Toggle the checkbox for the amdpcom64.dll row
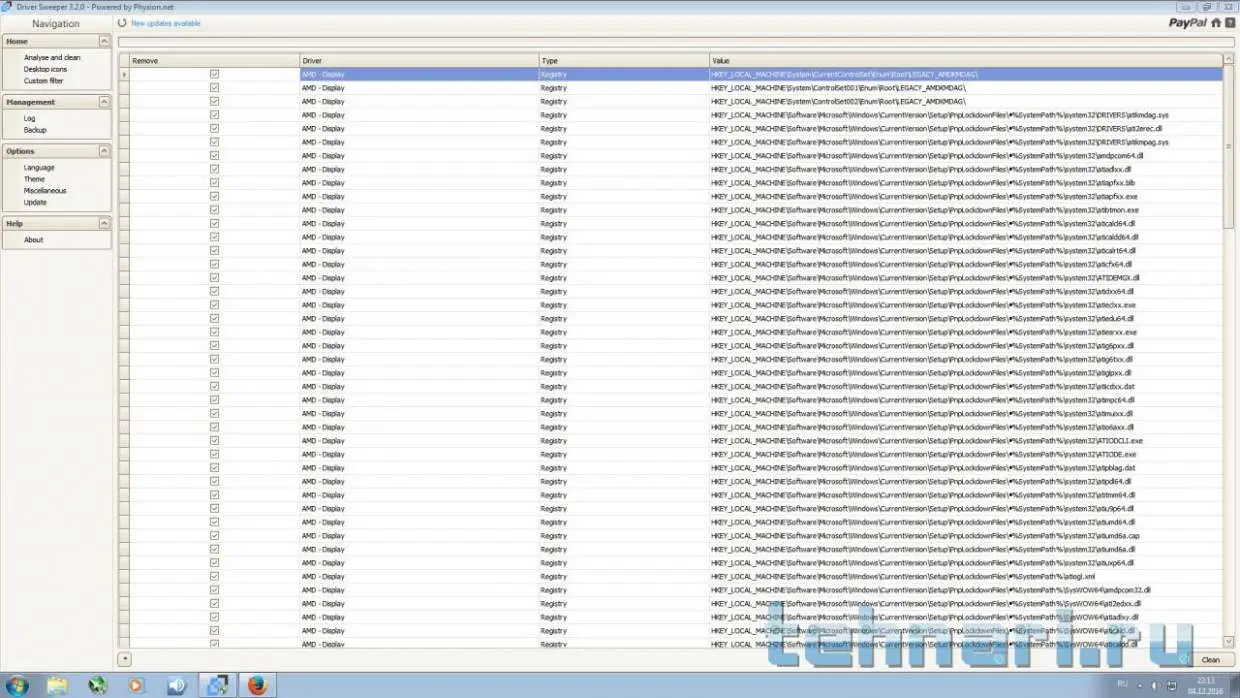The image size is (1240, 698). (214, 155)
